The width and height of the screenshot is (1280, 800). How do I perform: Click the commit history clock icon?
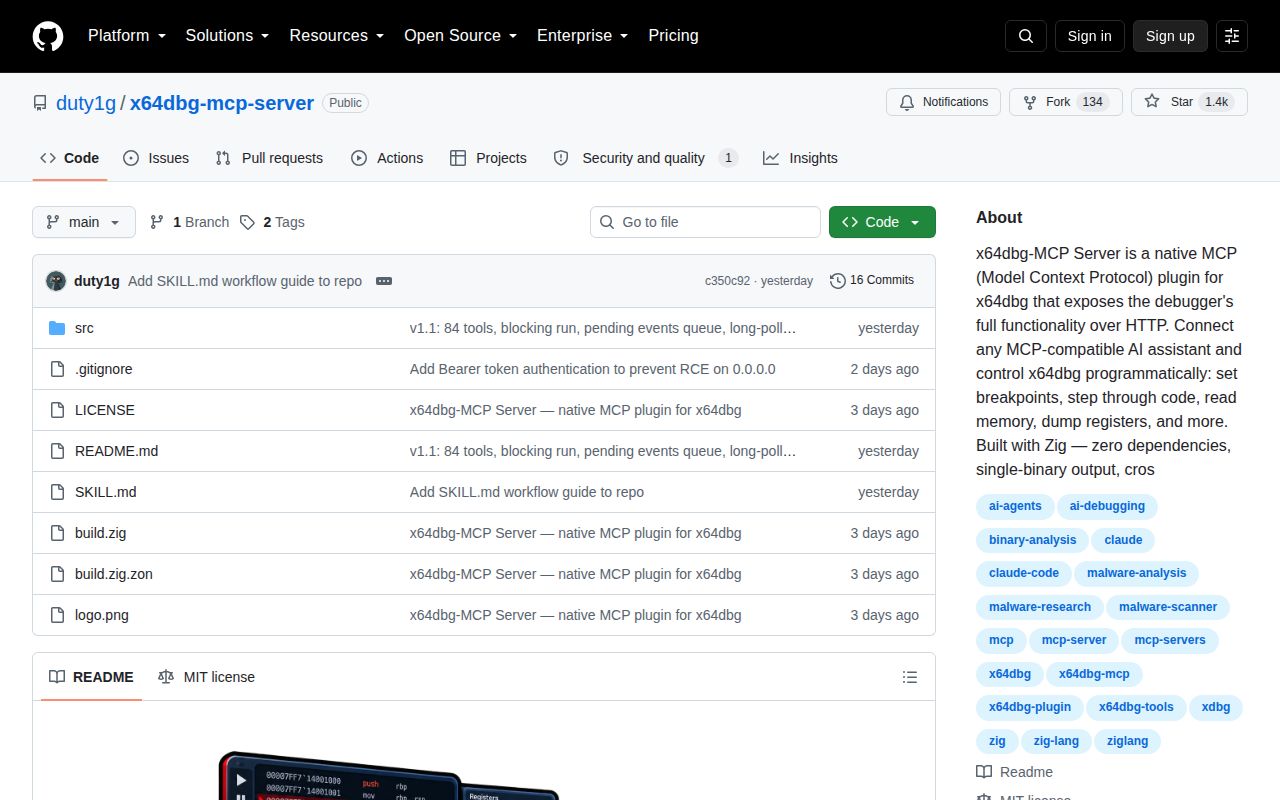(x=838, y=281)
